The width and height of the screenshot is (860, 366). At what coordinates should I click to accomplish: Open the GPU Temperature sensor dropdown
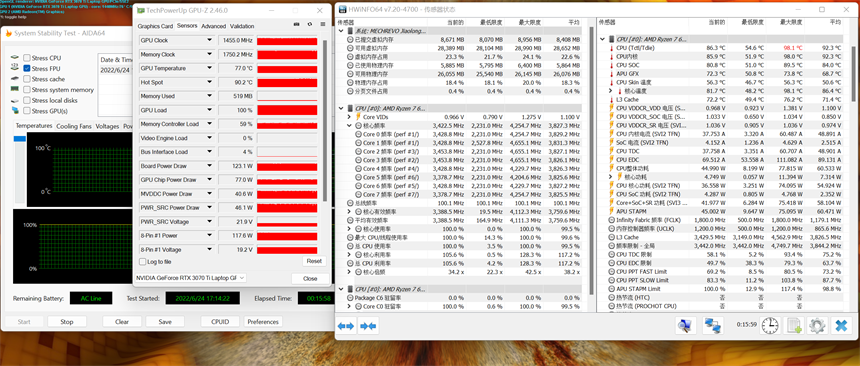coord(209,69)
